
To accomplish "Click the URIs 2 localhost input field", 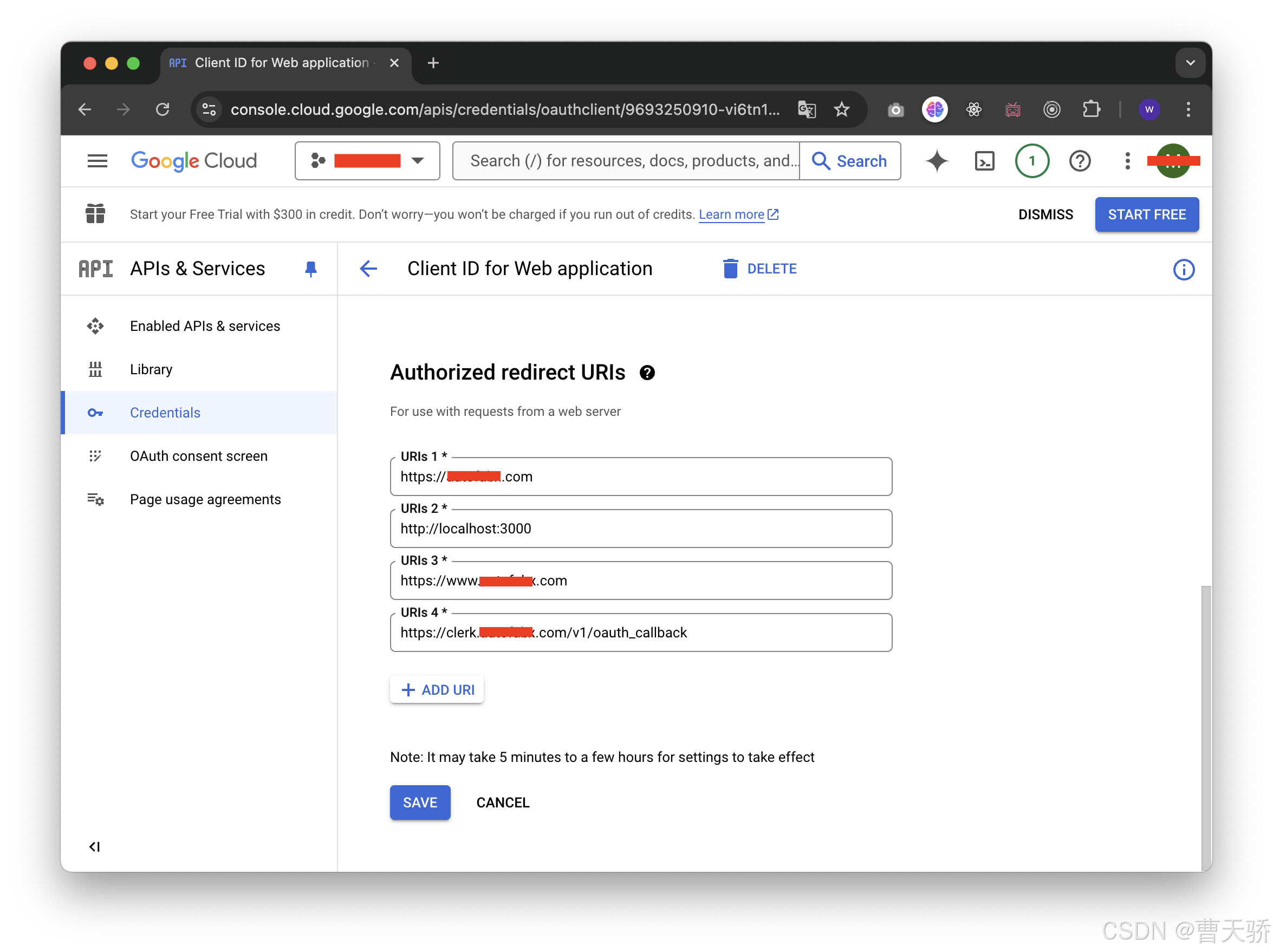I will pyautogui.click(x=640, y=529).
